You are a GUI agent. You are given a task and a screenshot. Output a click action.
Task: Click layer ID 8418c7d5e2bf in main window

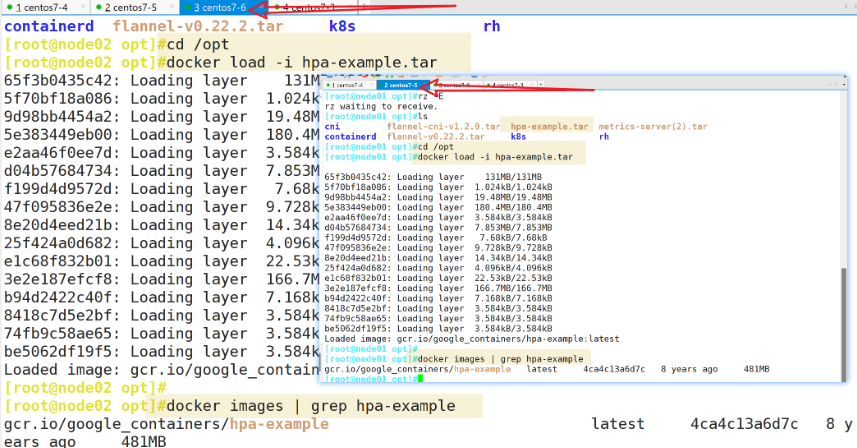point(57,315)
